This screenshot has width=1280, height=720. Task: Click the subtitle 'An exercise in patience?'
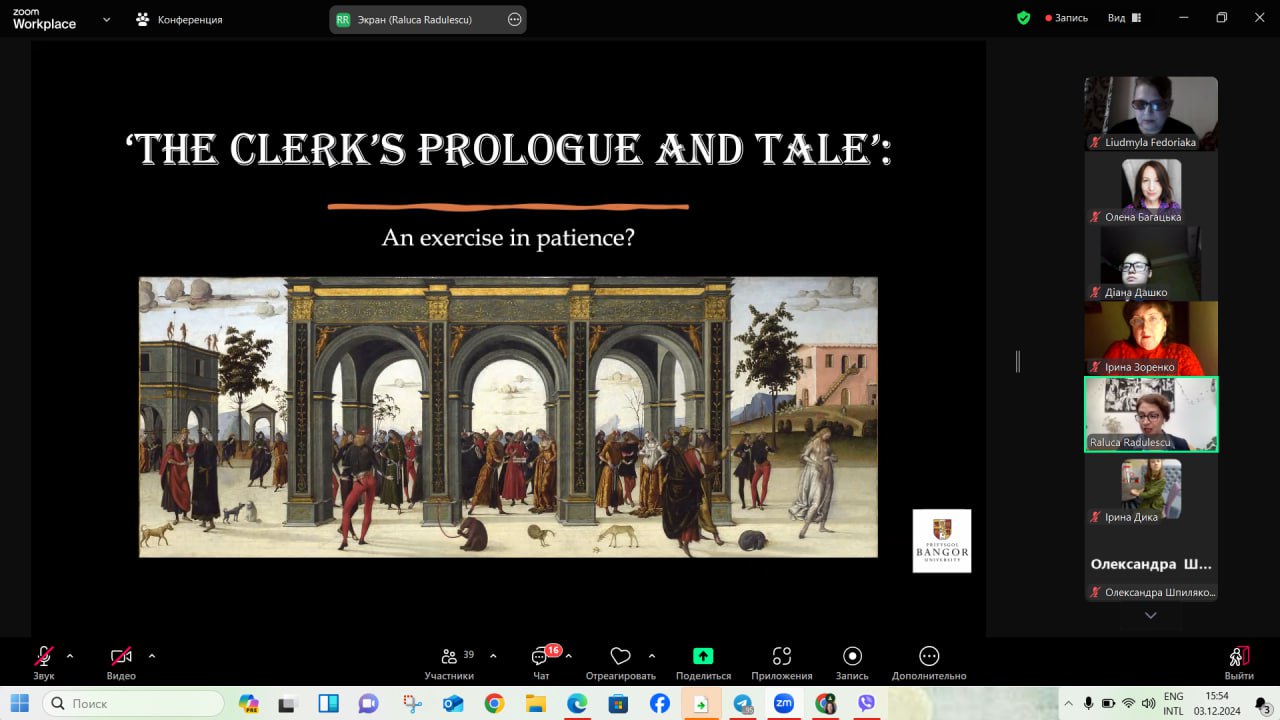(508, 238)
